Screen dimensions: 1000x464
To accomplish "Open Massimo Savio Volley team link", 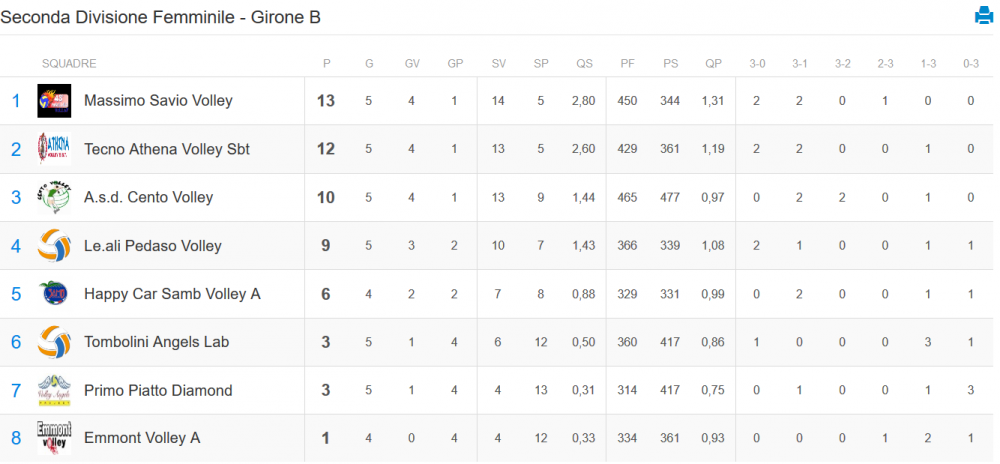I will pyautogui.click(x=158, y=101).
